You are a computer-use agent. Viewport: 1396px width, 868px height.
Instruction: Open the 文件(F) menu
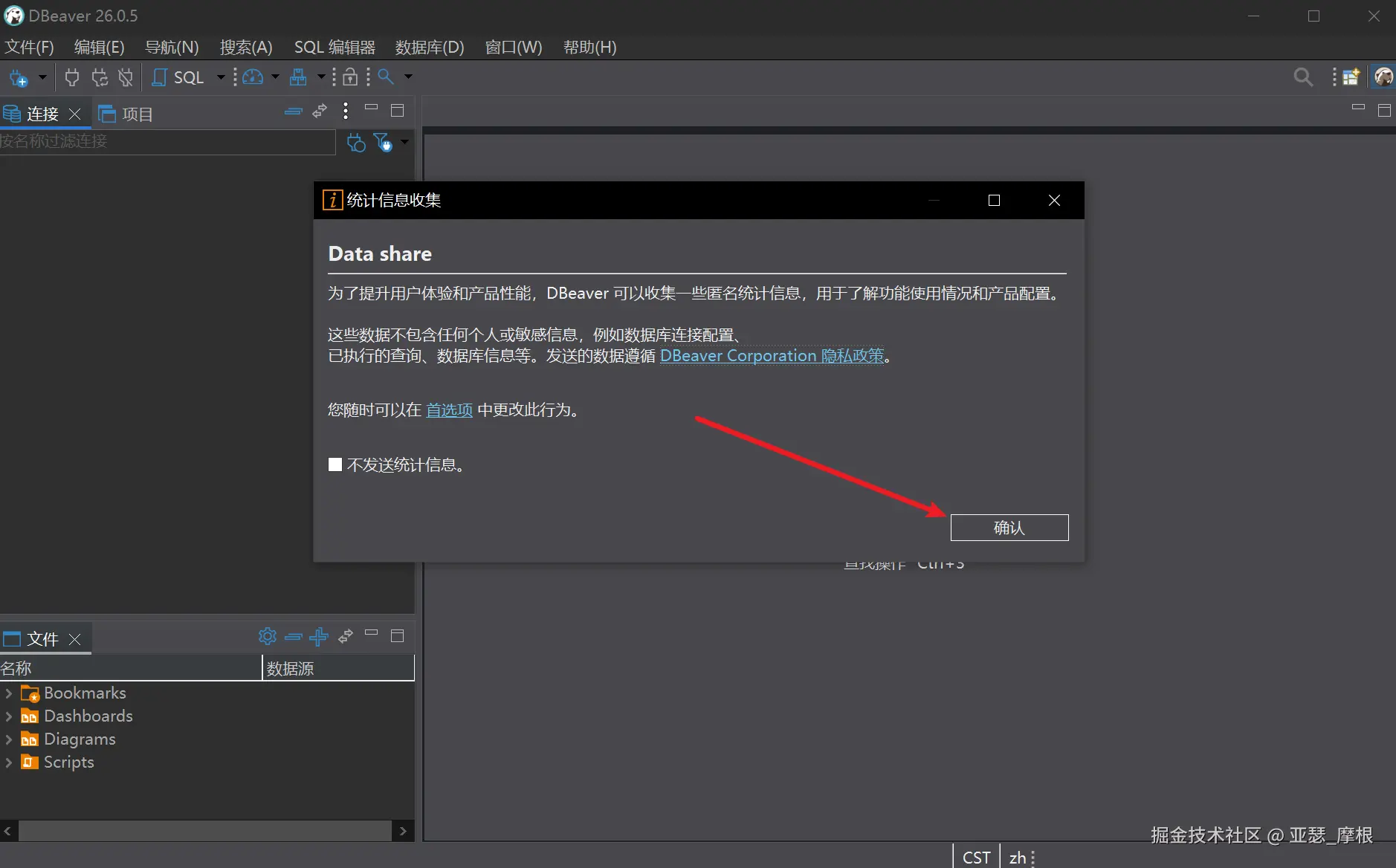(30, 48)
